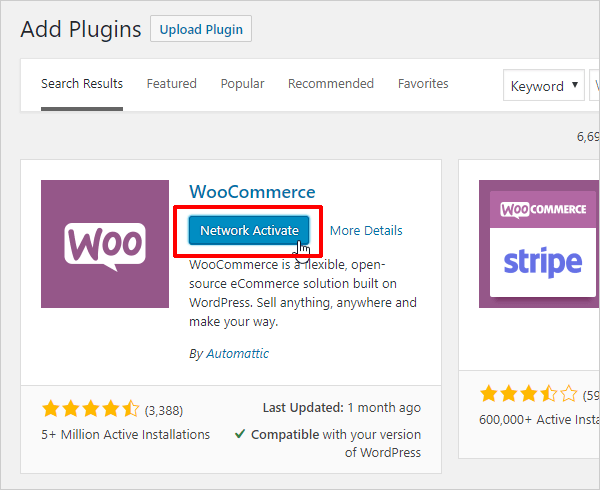Go to the Favorites tab
Image resolution: width=600 pixels, height=490 pixels.
coord(423,83)
